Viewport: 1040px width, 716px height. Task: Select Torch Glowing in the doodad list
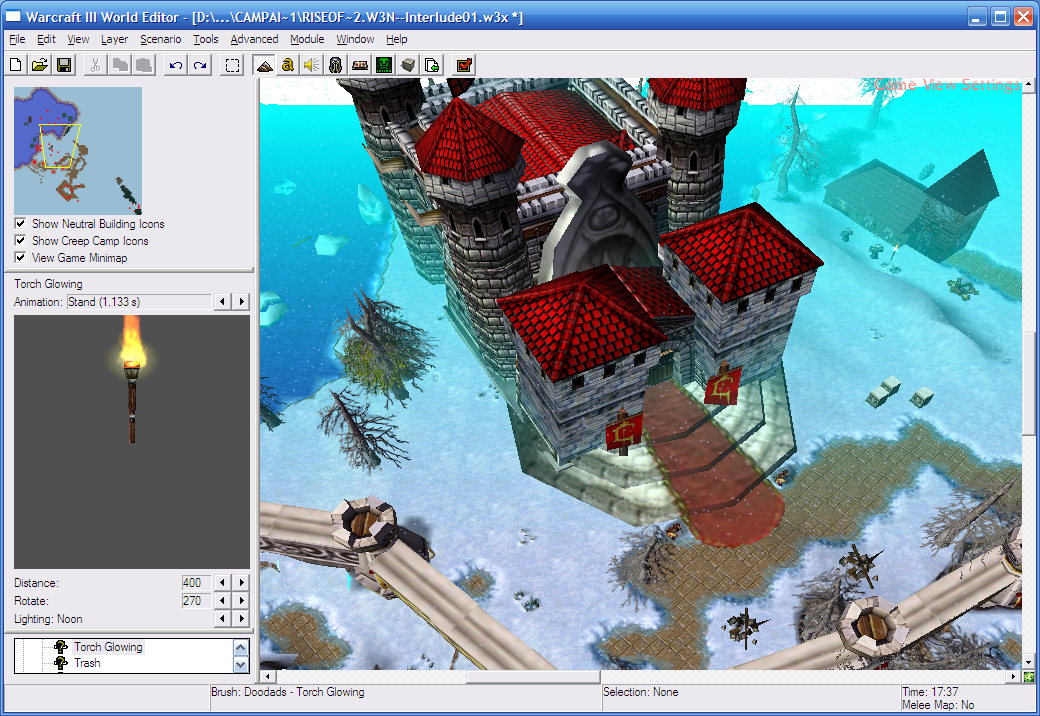pos(108,646)
